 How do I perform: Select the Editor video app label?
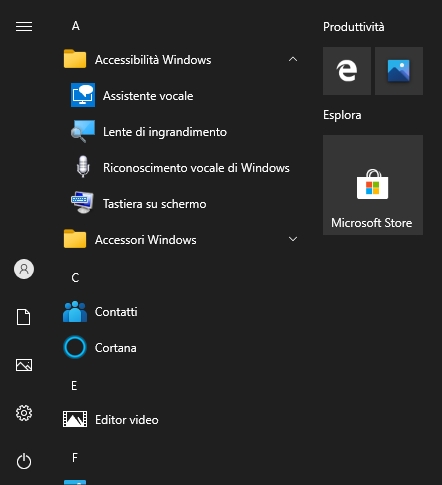(x=127, y=420)
